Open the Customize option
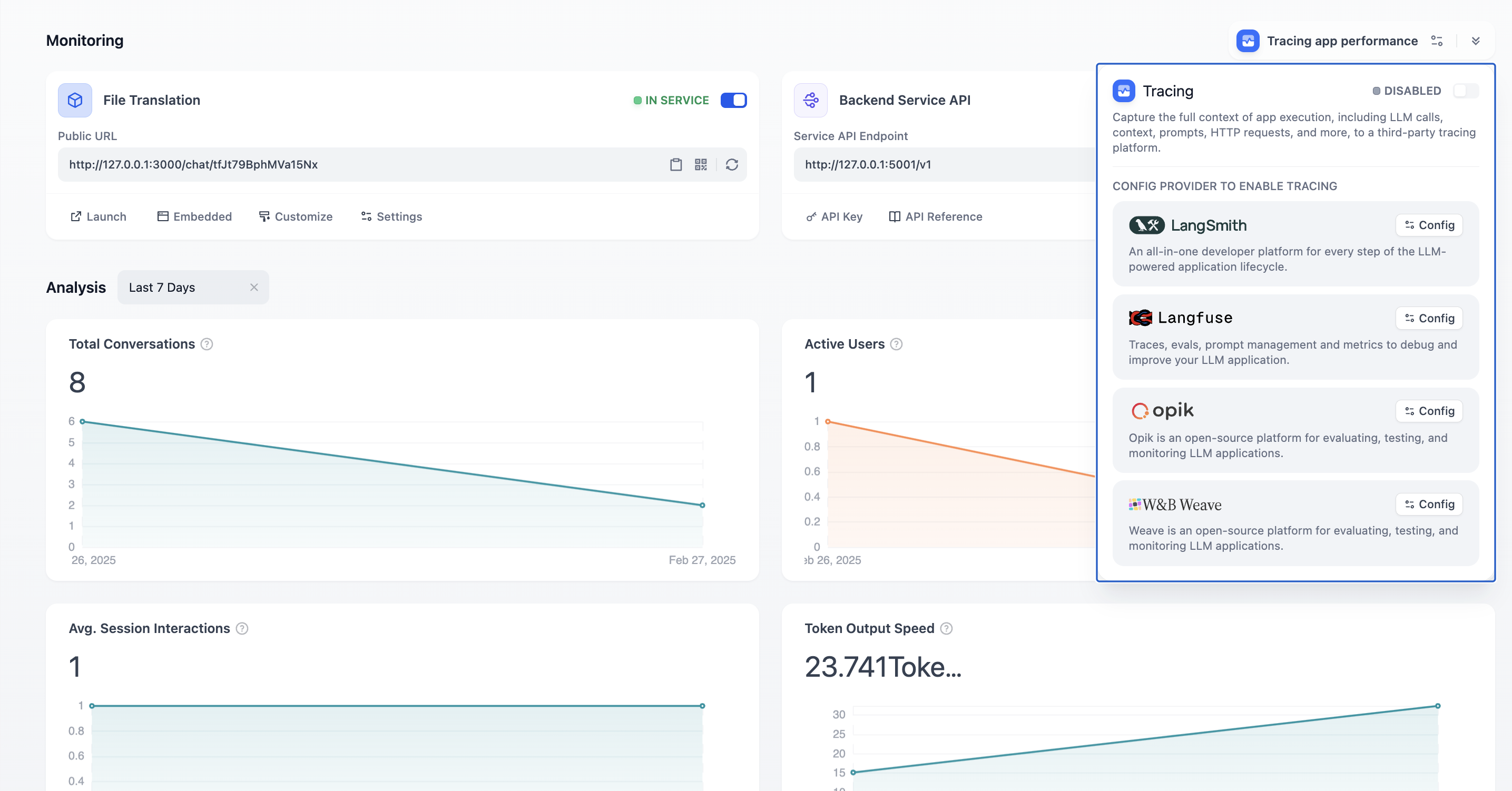 (x=295, y=216)
